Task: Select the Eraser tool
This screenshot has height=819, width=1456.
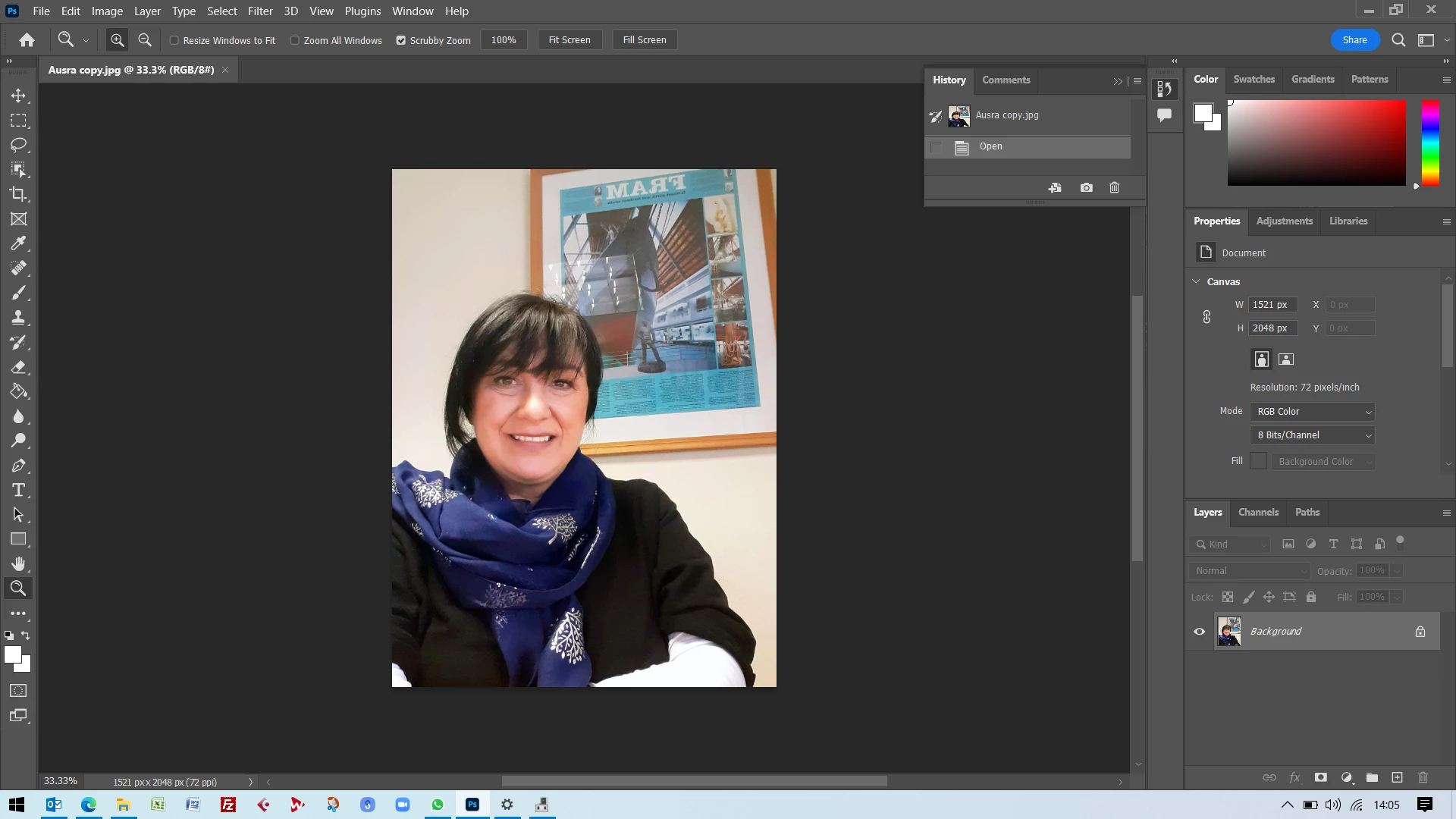Action: [18, 367]
